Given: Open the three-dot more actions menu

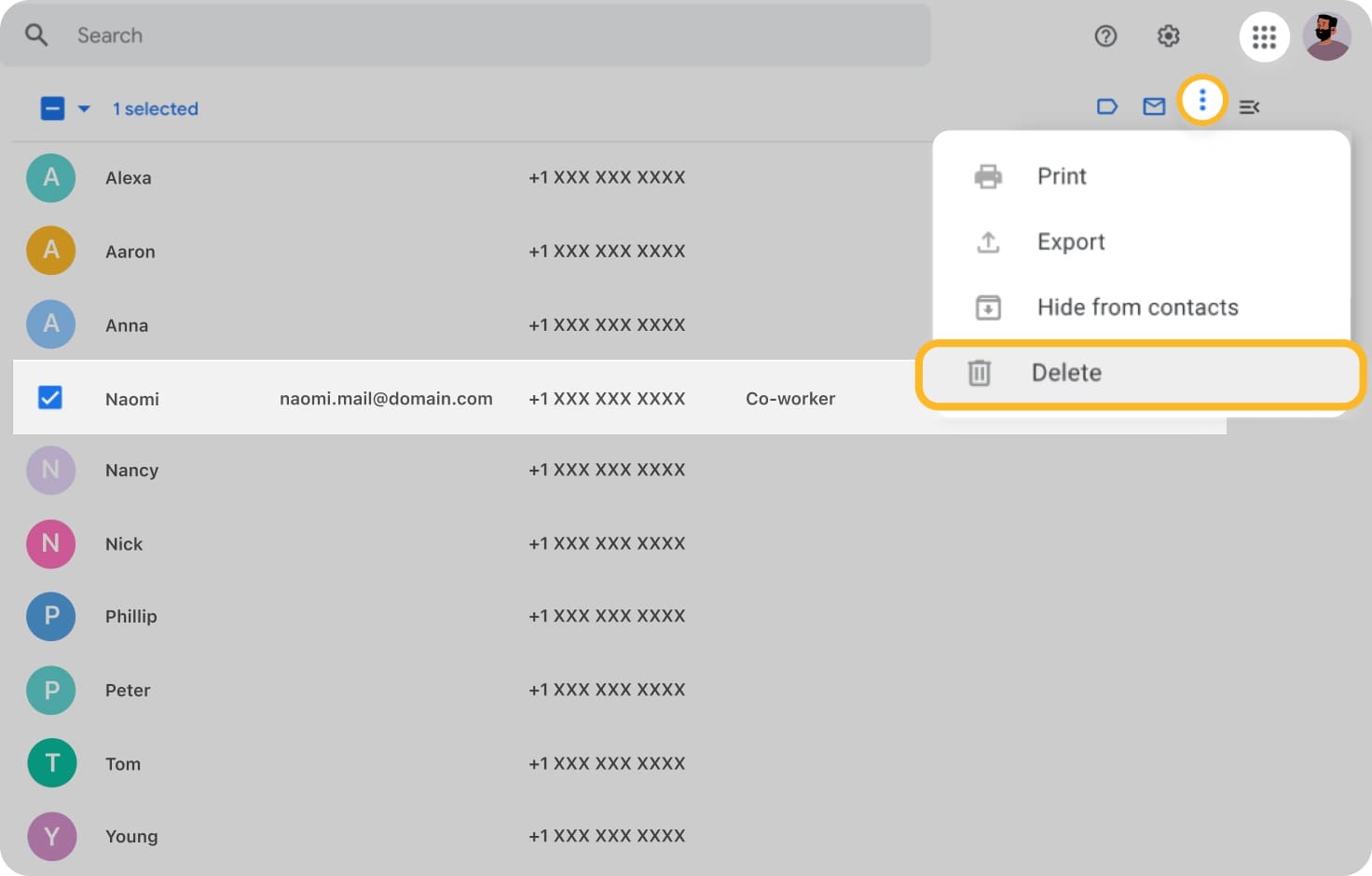Looking at the screenshot, I should 1203,100.
